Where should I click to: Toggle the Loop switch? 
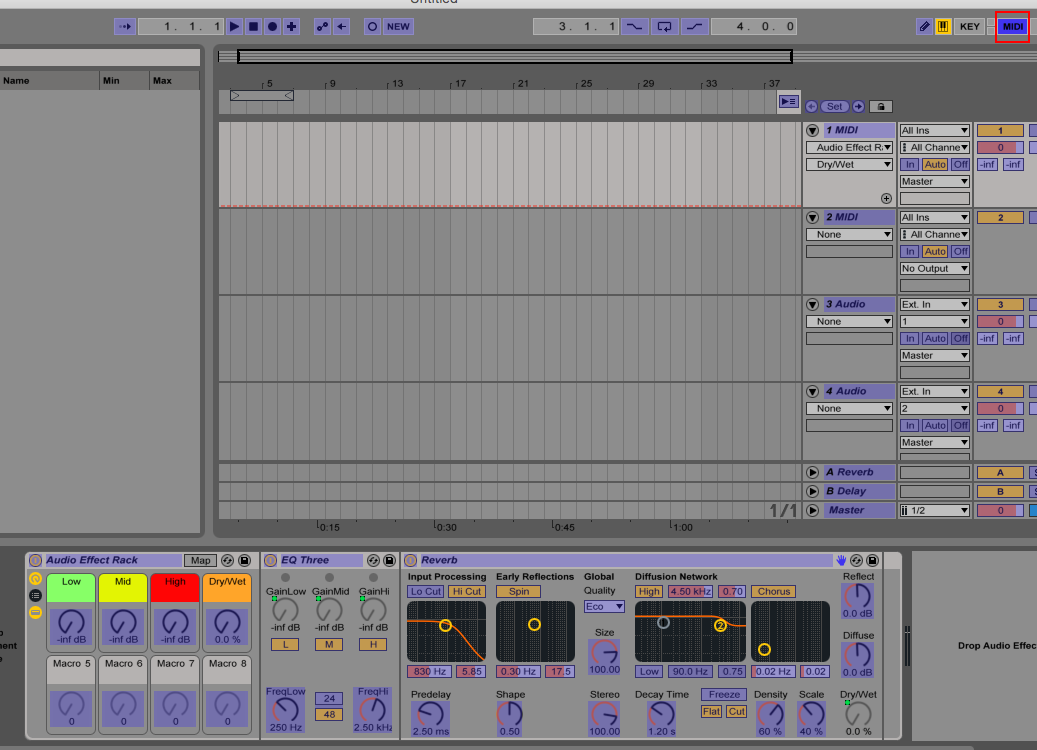coord(665,26)
